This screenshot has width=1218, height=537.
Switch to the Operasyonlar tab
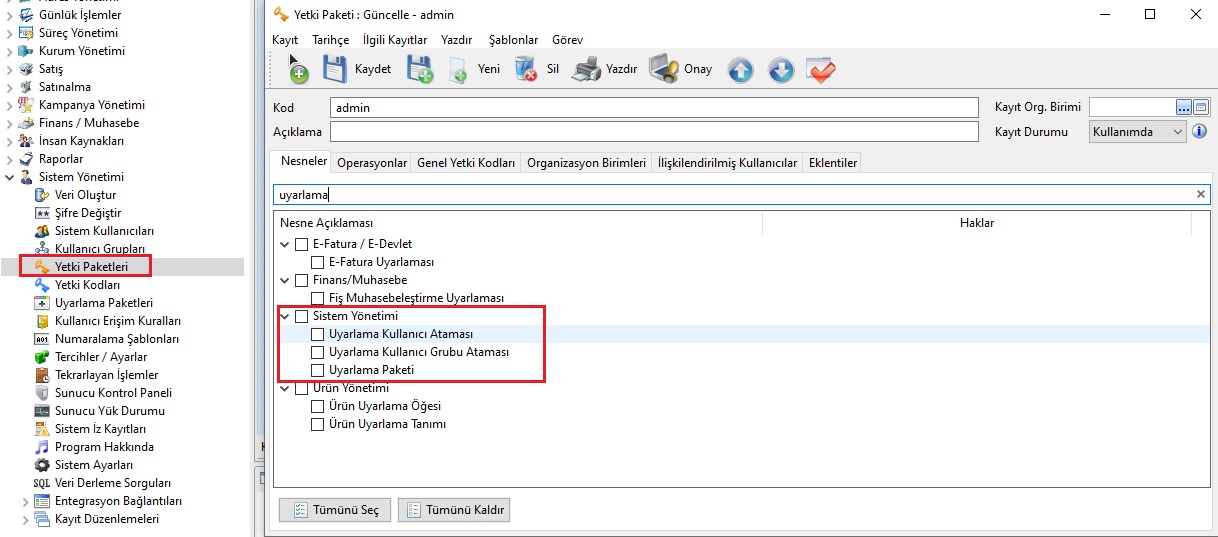372,163
